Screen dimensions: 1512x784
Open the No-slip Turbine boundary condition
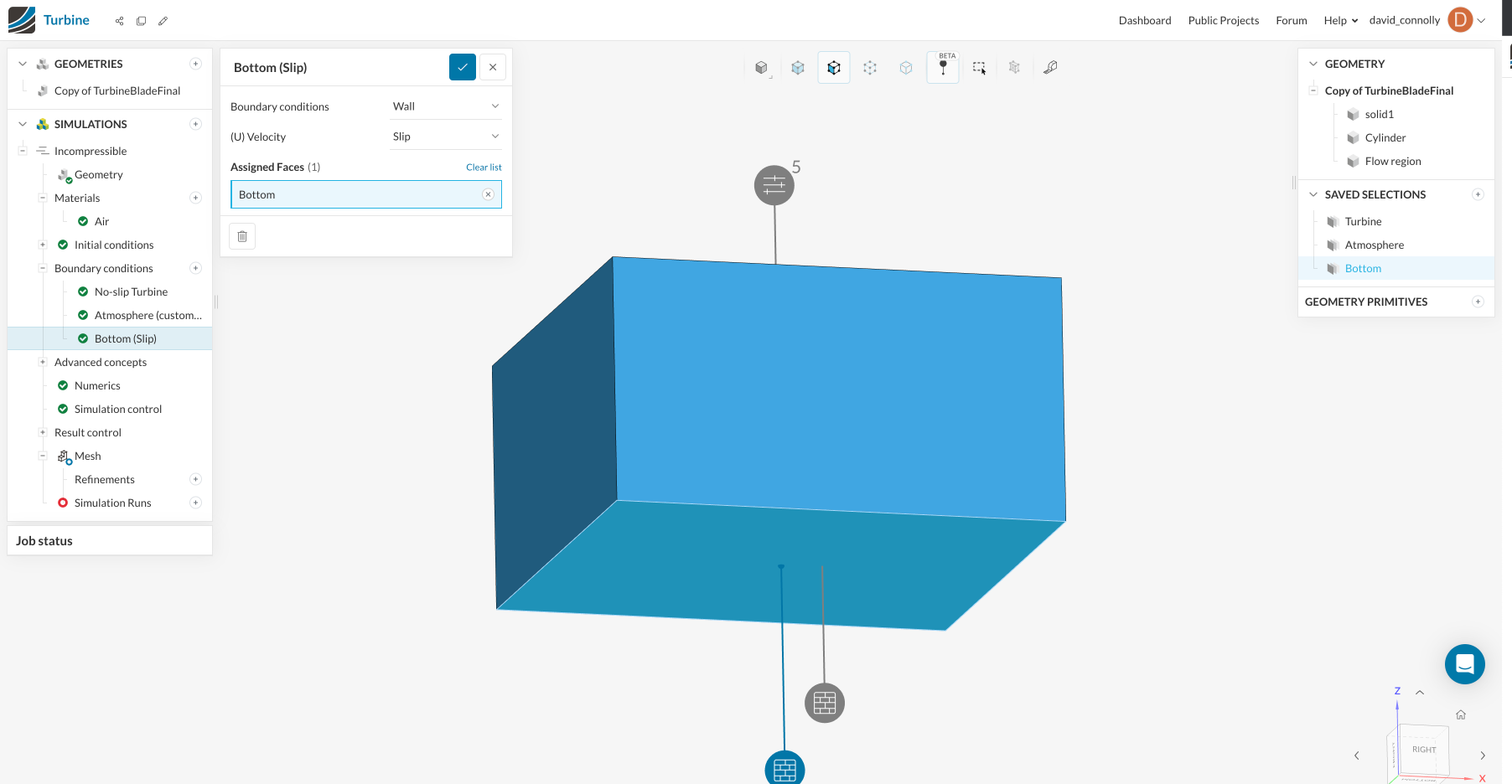[x=131, y=291]
